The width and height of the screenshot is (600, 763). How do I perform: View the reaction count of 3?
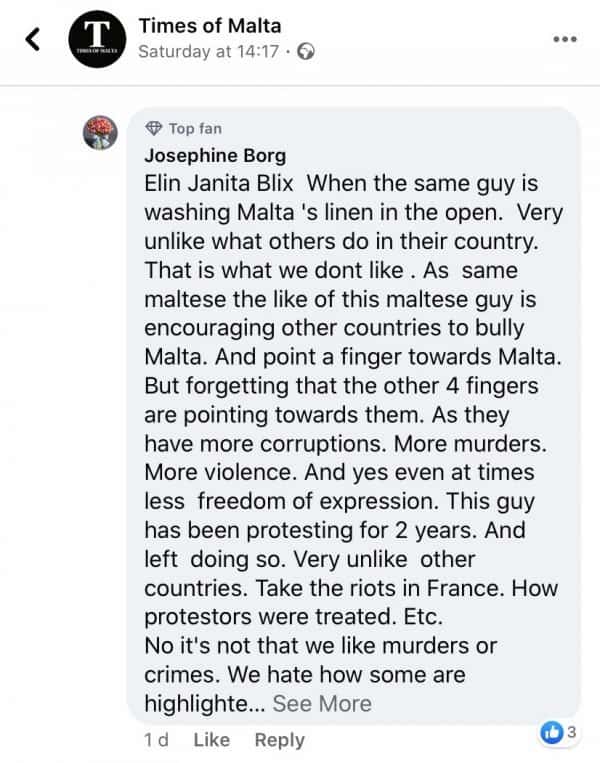[572, 733]
